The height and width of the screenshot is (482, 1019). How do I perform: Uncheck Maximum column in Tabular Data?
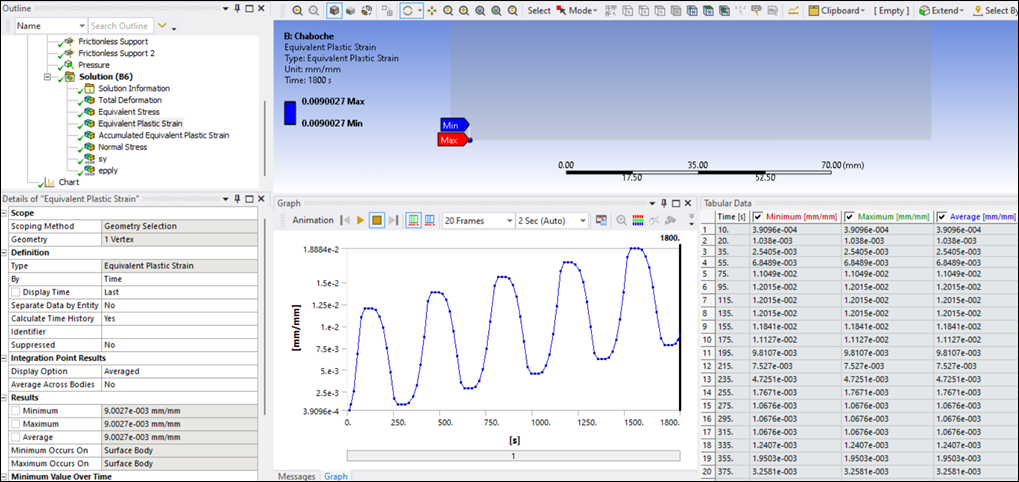850,217
